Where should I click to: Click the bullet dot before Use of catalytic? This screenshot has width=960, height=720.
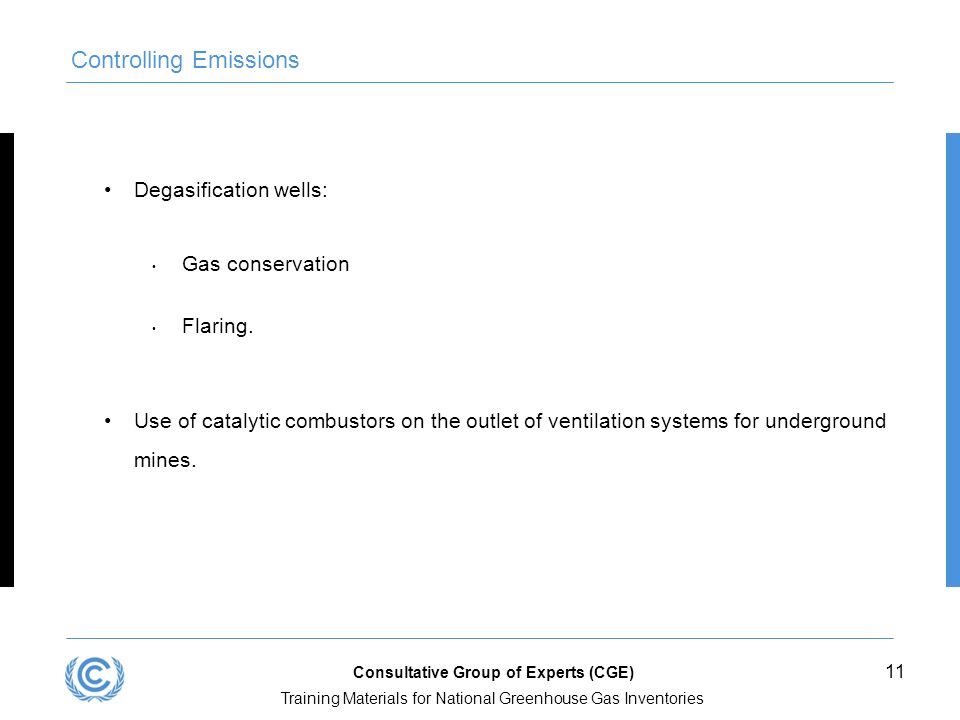(x=108, y=421)
